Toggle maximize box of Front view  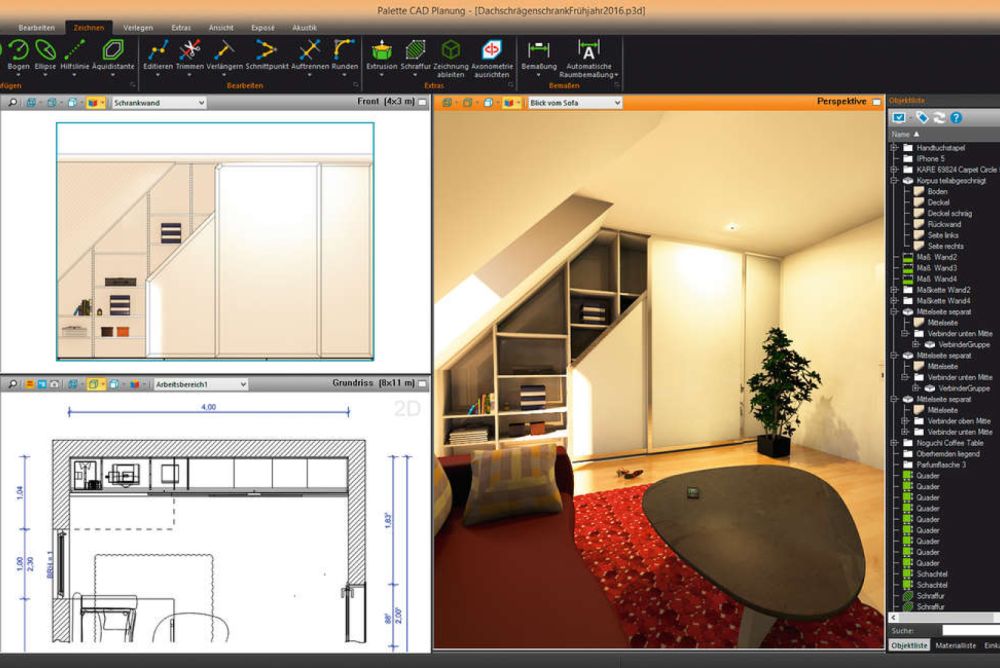tap(423, 102)
